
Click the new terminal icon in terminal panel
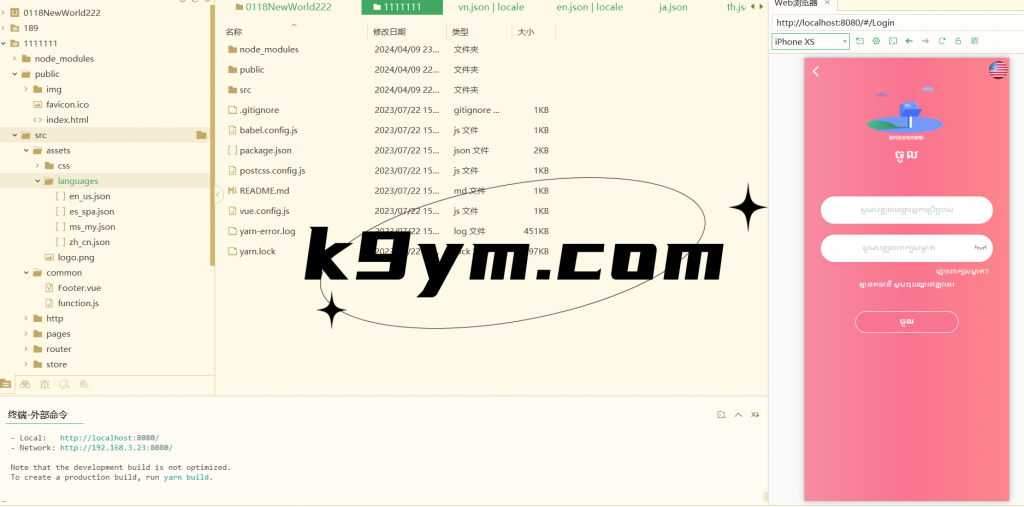[x=721, y=415]
